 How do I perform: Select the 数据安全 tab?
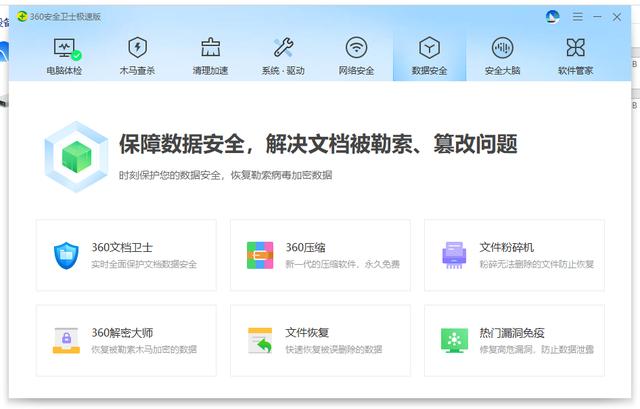pyautogui.click(x=429, y=55)
